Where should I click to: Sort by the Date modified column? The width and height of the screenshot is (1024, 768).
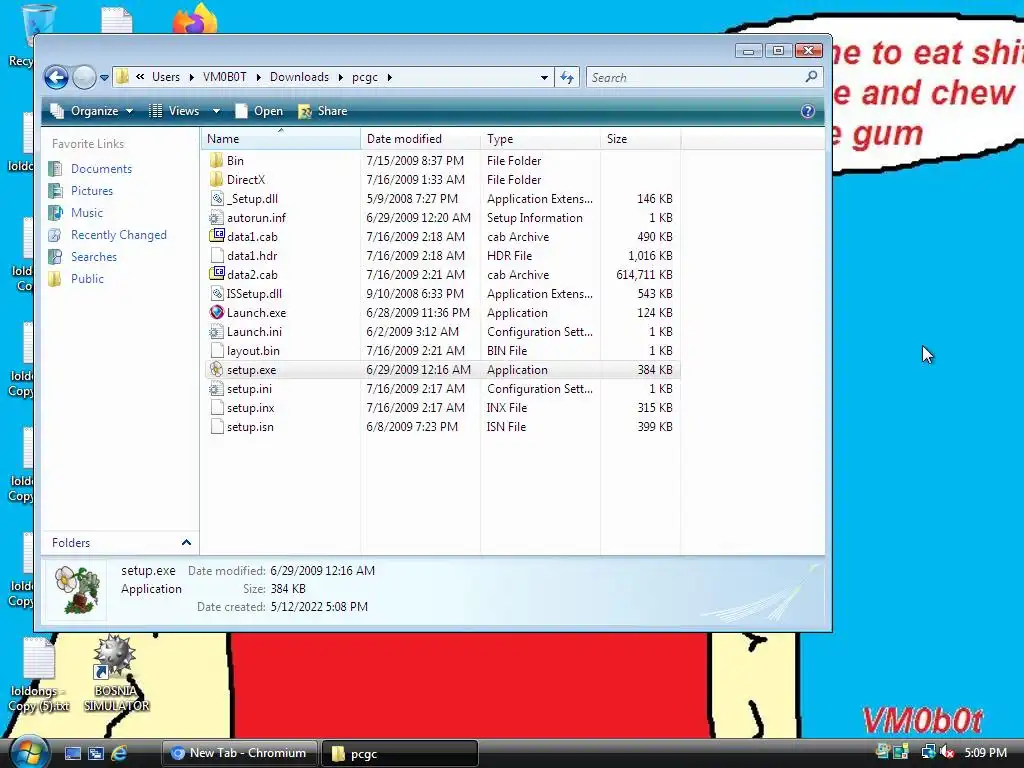(x=420, y=139)
